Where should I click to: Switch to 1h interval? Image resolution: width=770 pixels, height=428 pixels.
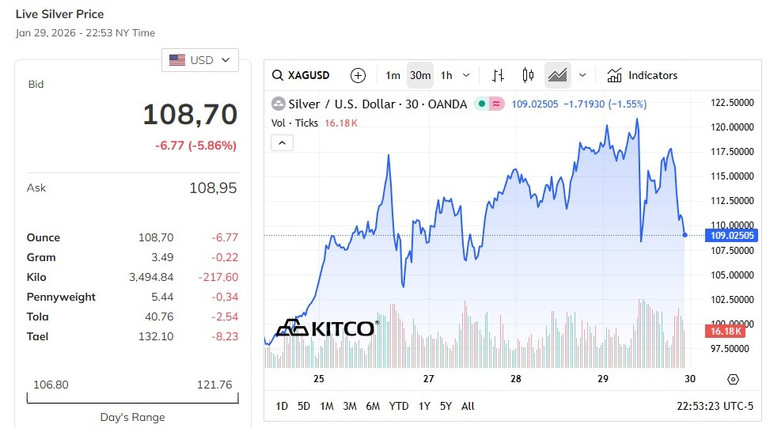[x=447, y=75]
